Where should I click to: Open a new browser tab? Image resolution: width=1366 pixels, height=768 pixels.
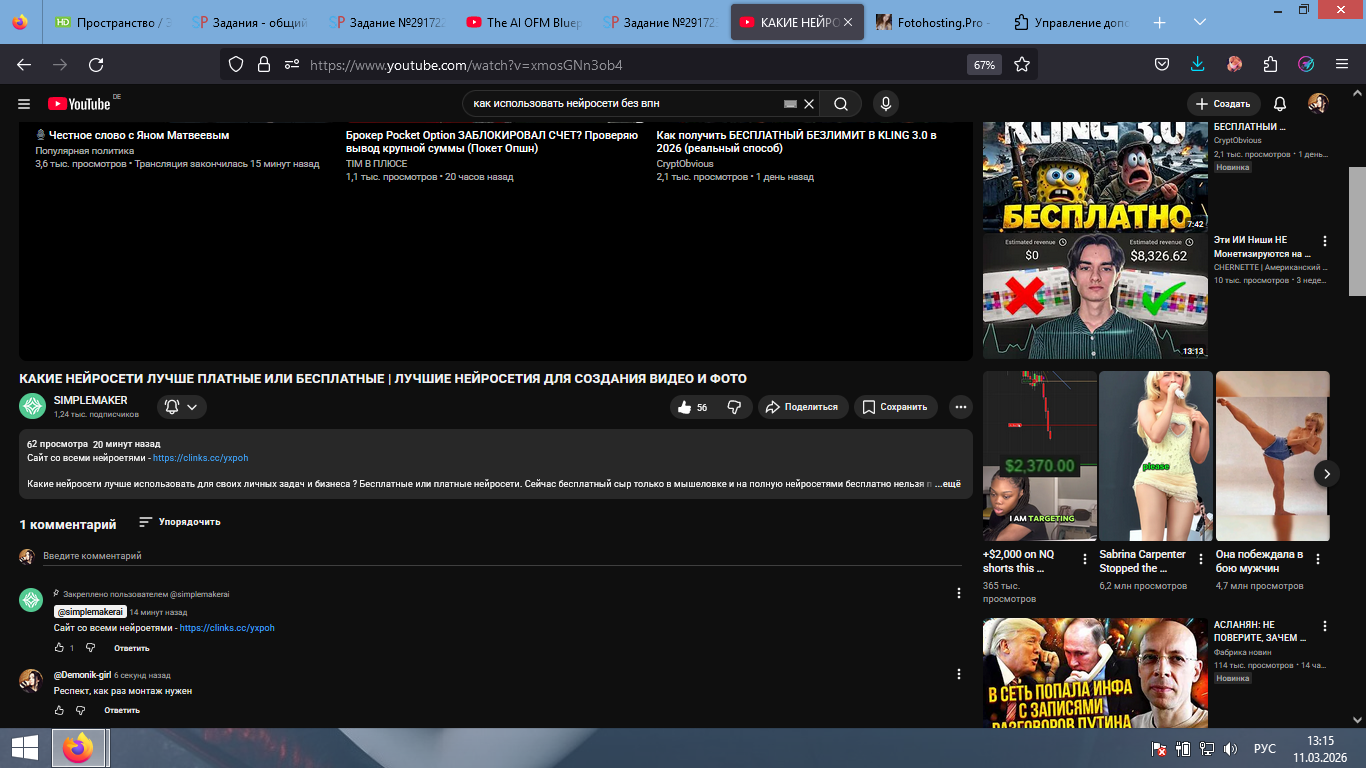tap(1160, 22)
